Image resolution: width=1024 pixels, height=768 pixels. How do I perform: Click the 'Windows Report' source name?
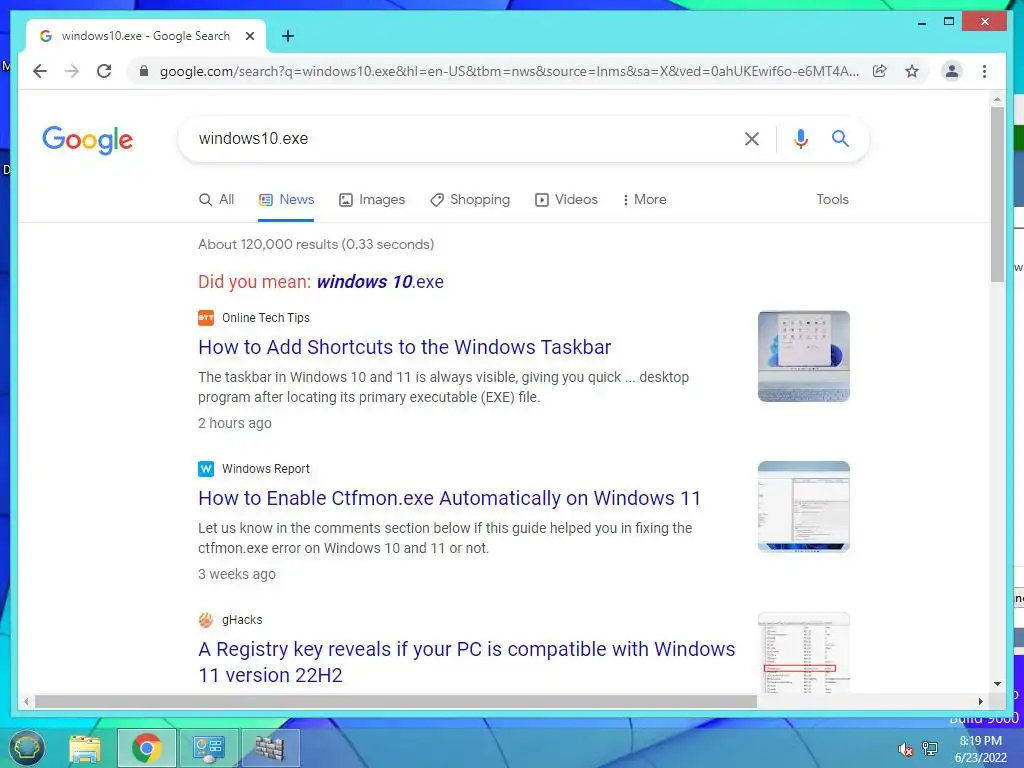[266, 469]
